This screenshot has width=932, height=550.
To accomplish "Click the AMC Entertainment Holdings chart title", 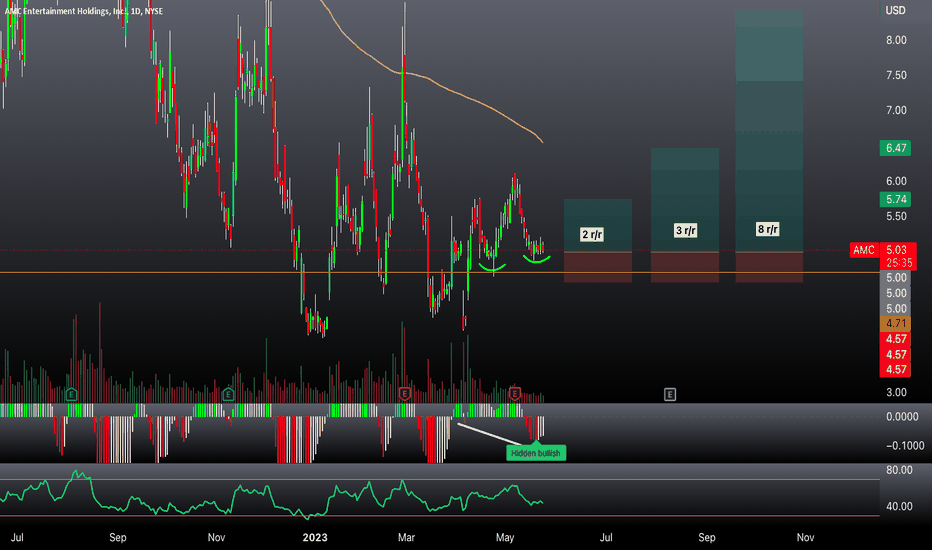I will 84,11.
